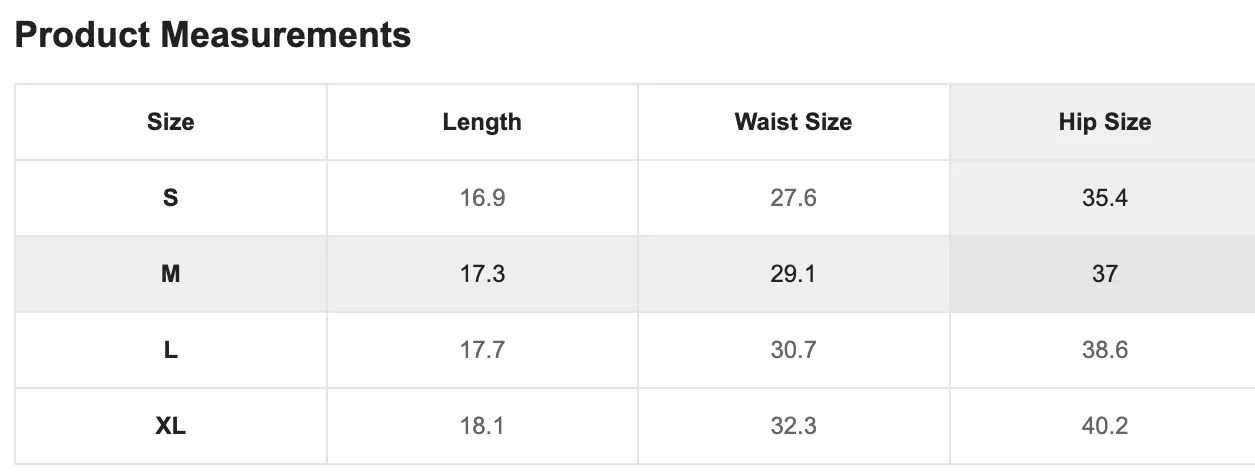Select the Hip Size column header
1255x475 pixels.
point(1104,122)
